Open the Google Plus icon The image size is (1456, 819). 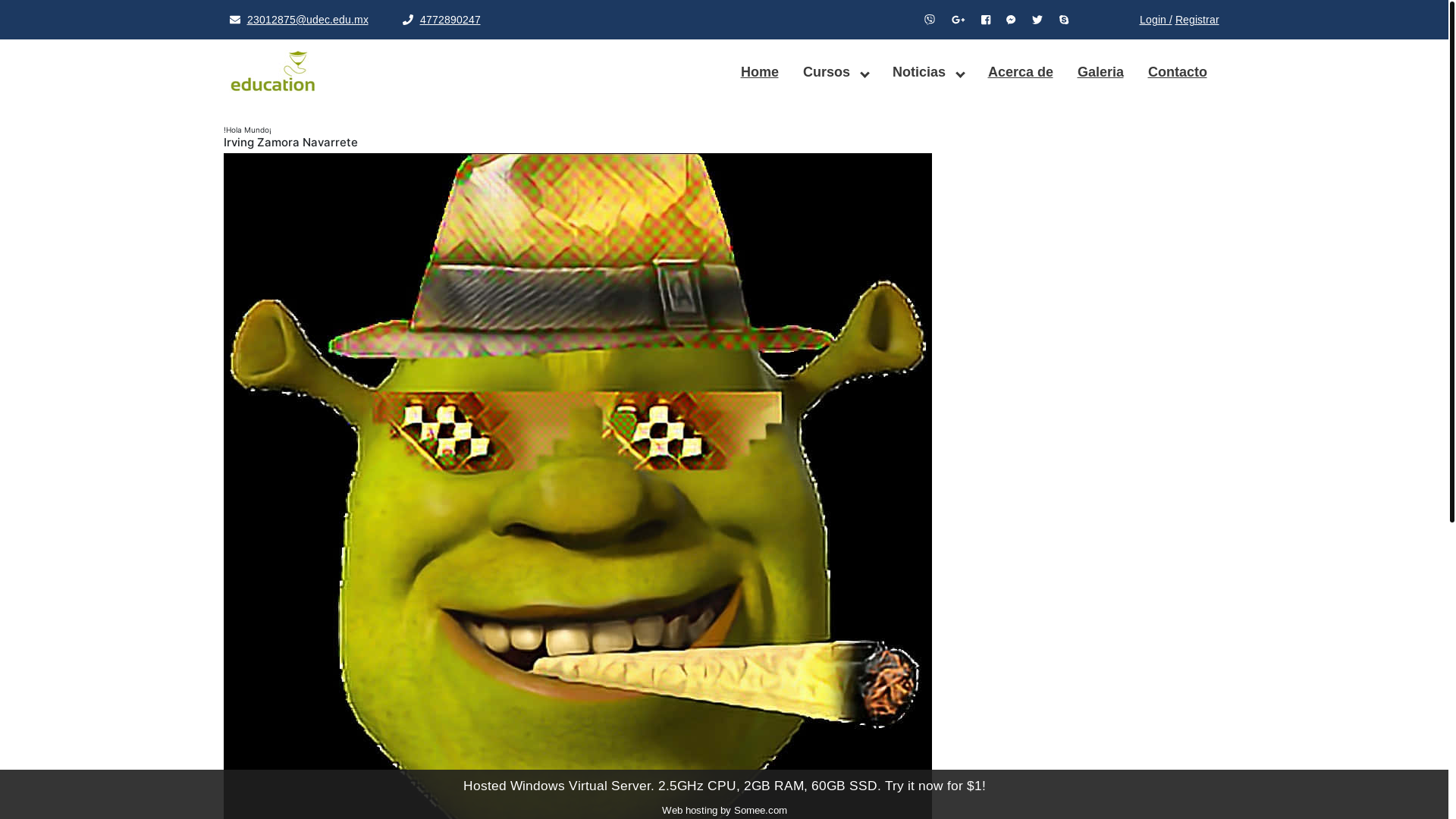point(959,20)
